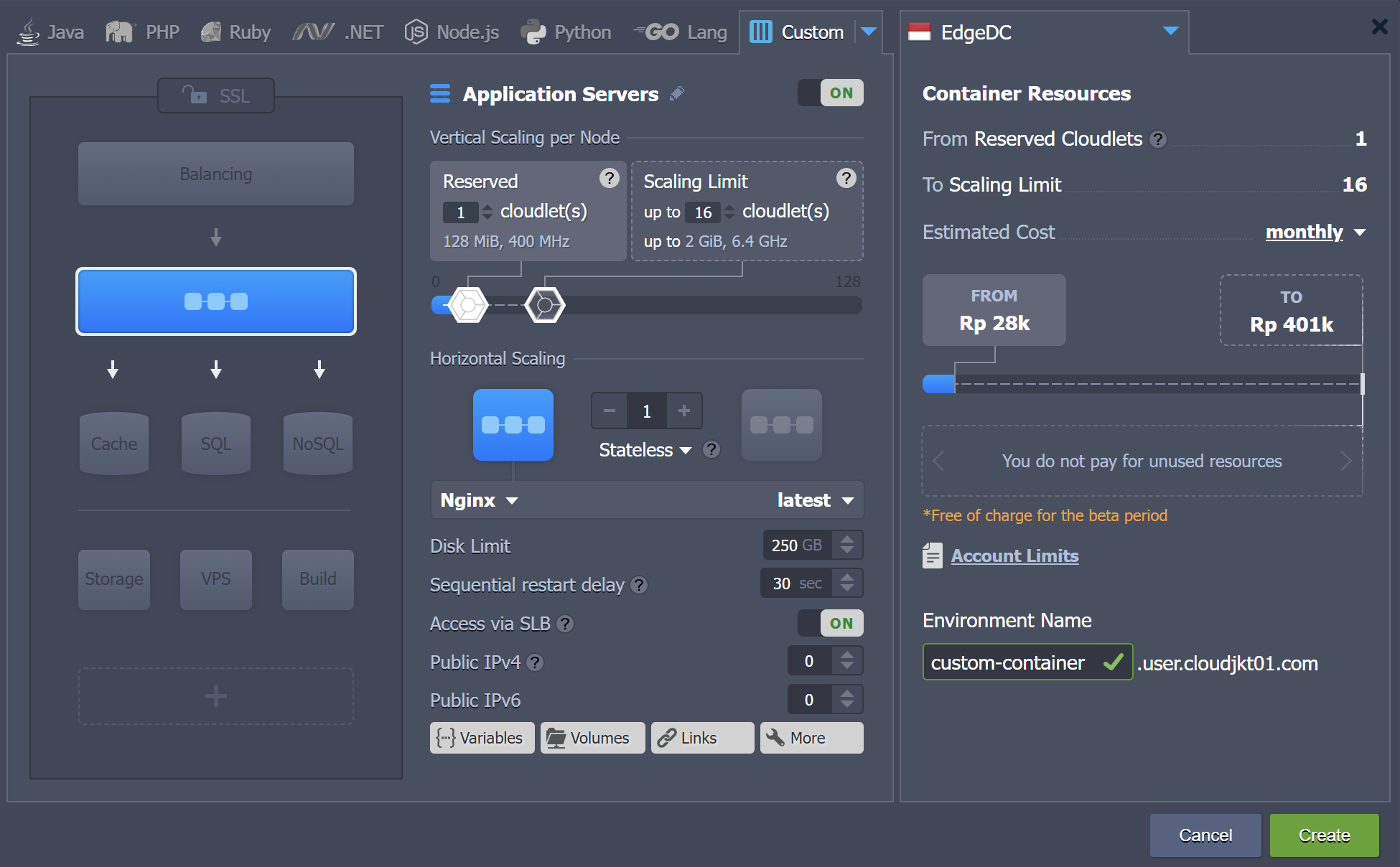This screenshot has width=1400, height=867.
Task: Toggle the Access via SLB switch
Action: [831, 623]
